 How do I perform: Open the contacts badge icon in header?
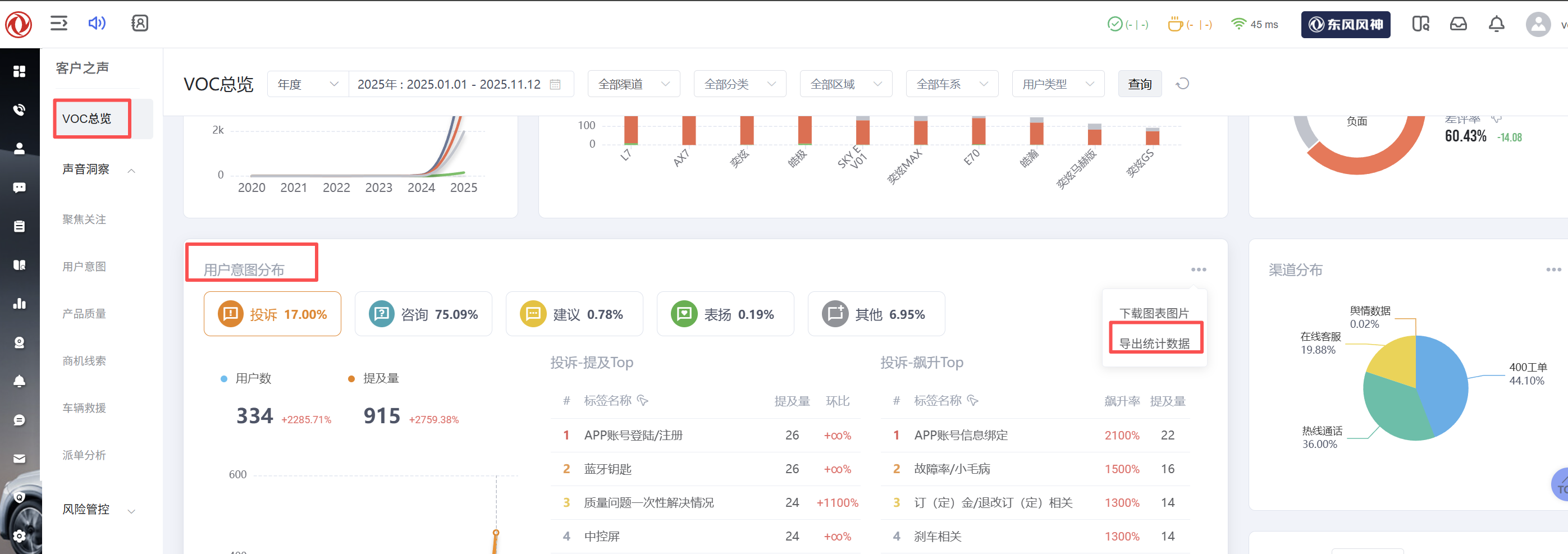tap(139, 23)
